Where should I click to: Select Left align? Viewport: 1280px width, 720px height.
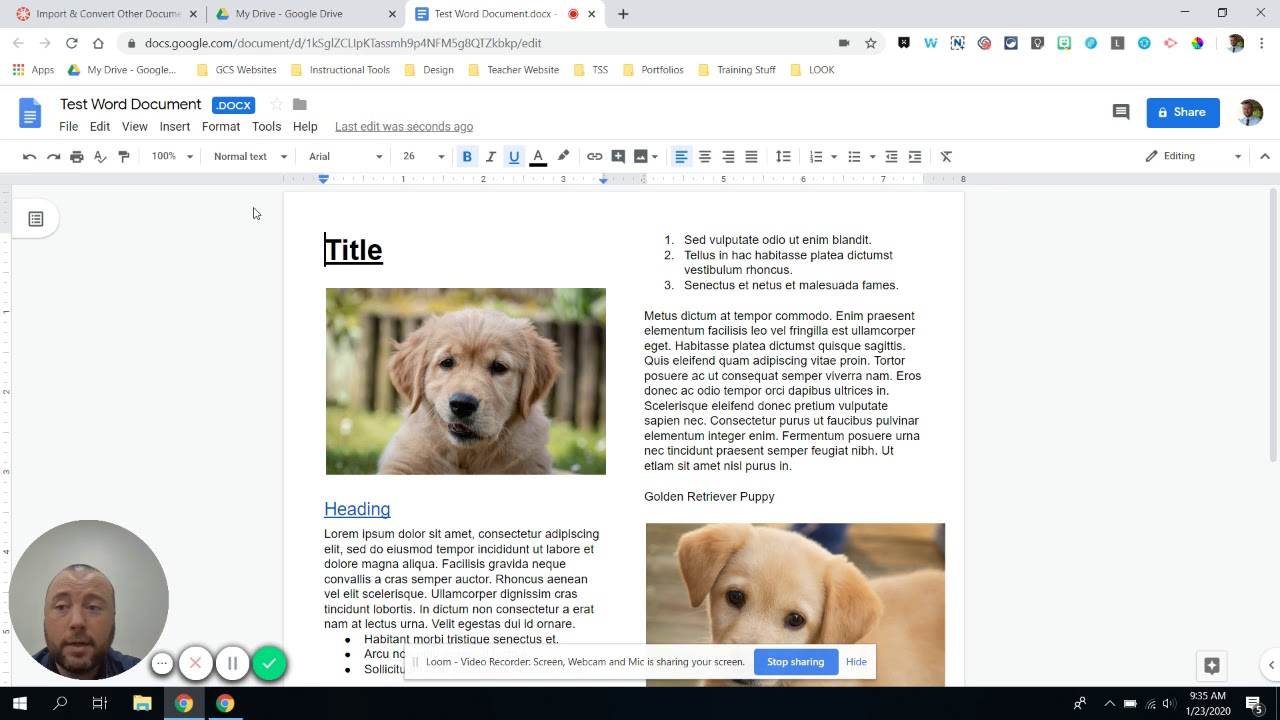[x=681, y=156]
